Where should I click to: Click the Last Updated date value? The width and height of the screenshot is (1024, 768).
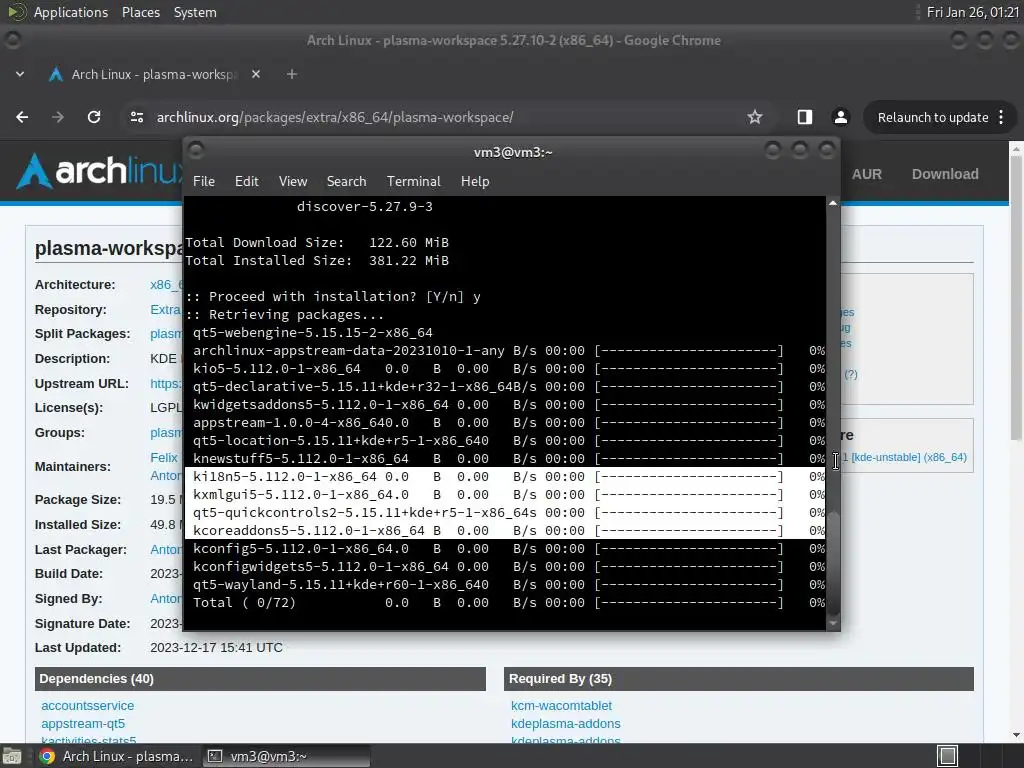(216, 647)
